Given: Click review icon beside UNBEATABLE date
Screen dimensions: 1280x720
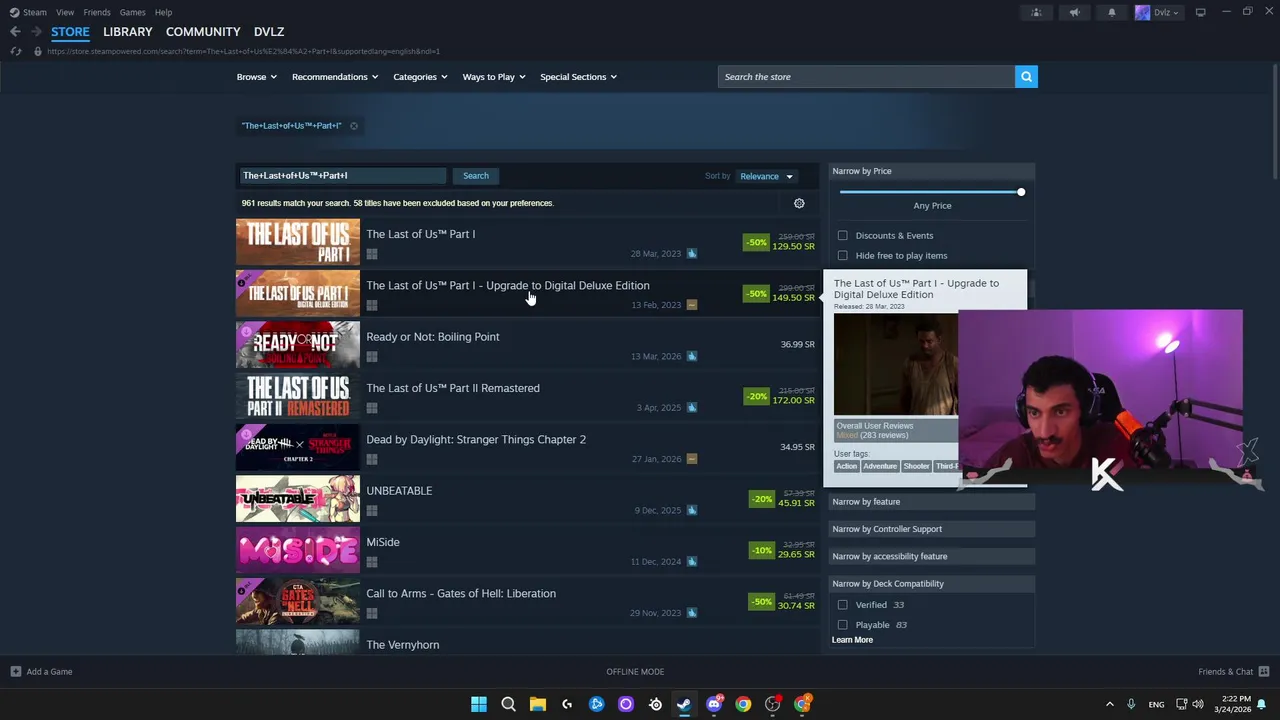Looking at the screenshot, I should tap(691, 510).
